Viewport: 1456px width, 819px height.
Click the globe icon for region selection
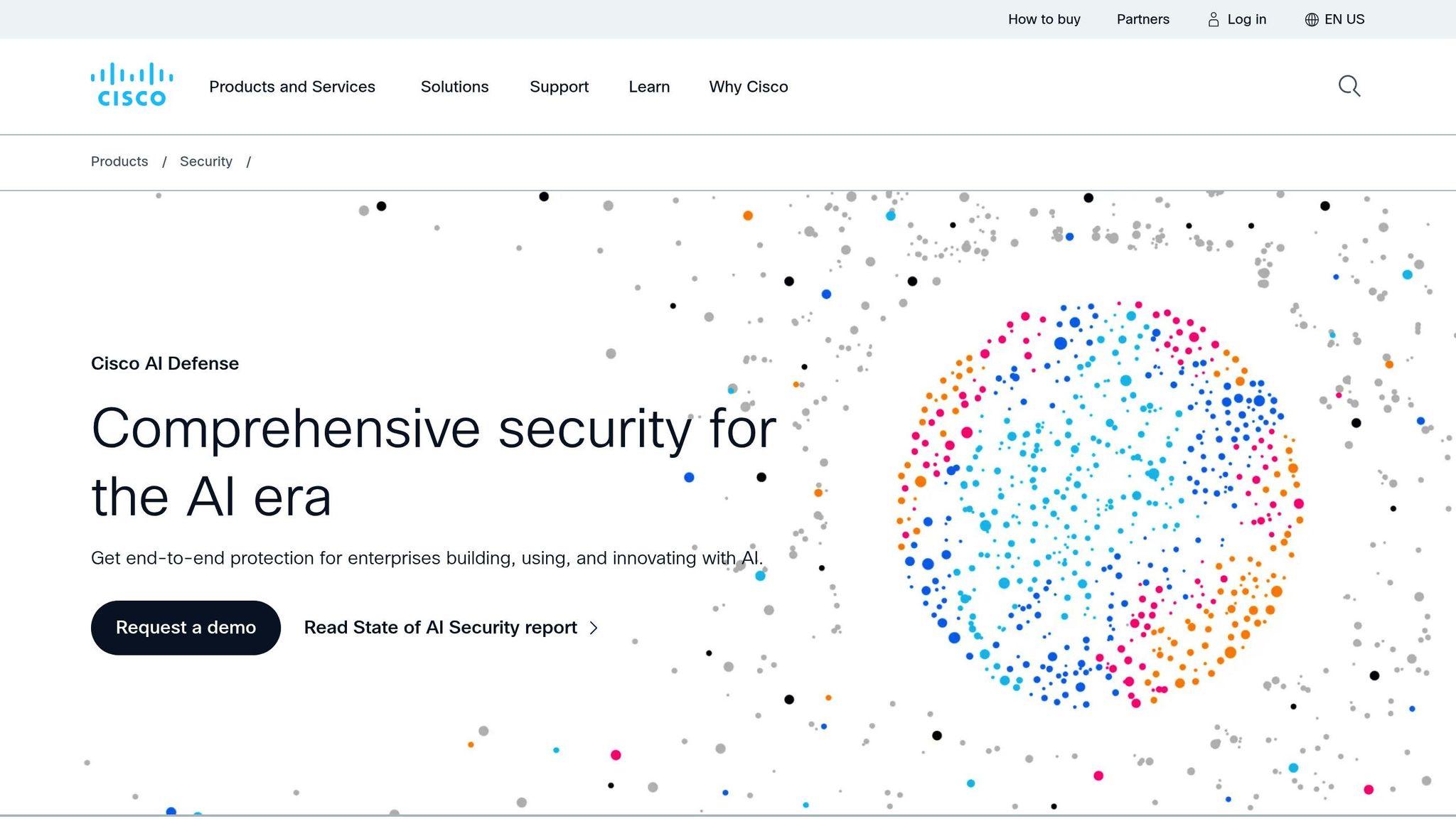pos(1310,19)
